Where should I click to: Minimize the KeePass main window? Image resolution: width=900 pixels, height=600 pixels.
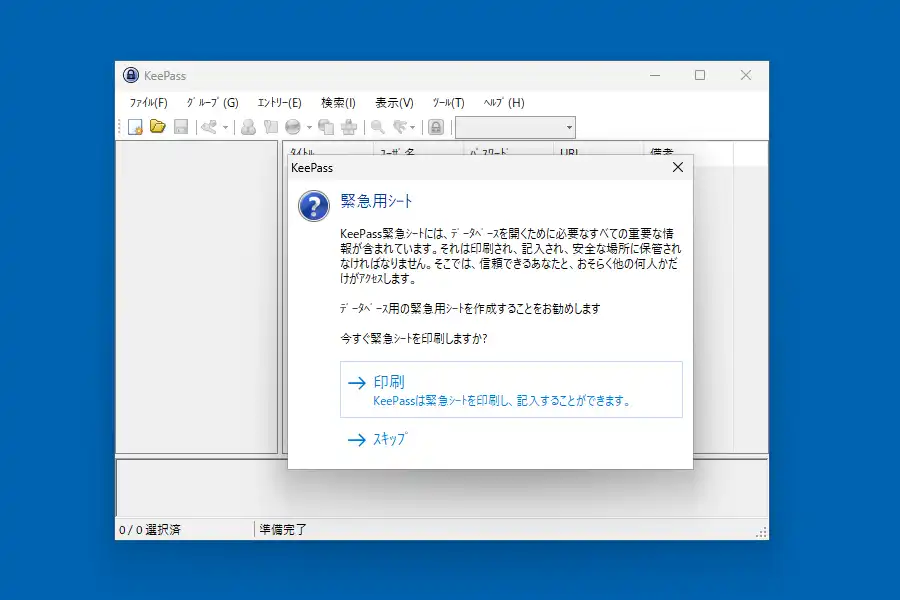655,75
